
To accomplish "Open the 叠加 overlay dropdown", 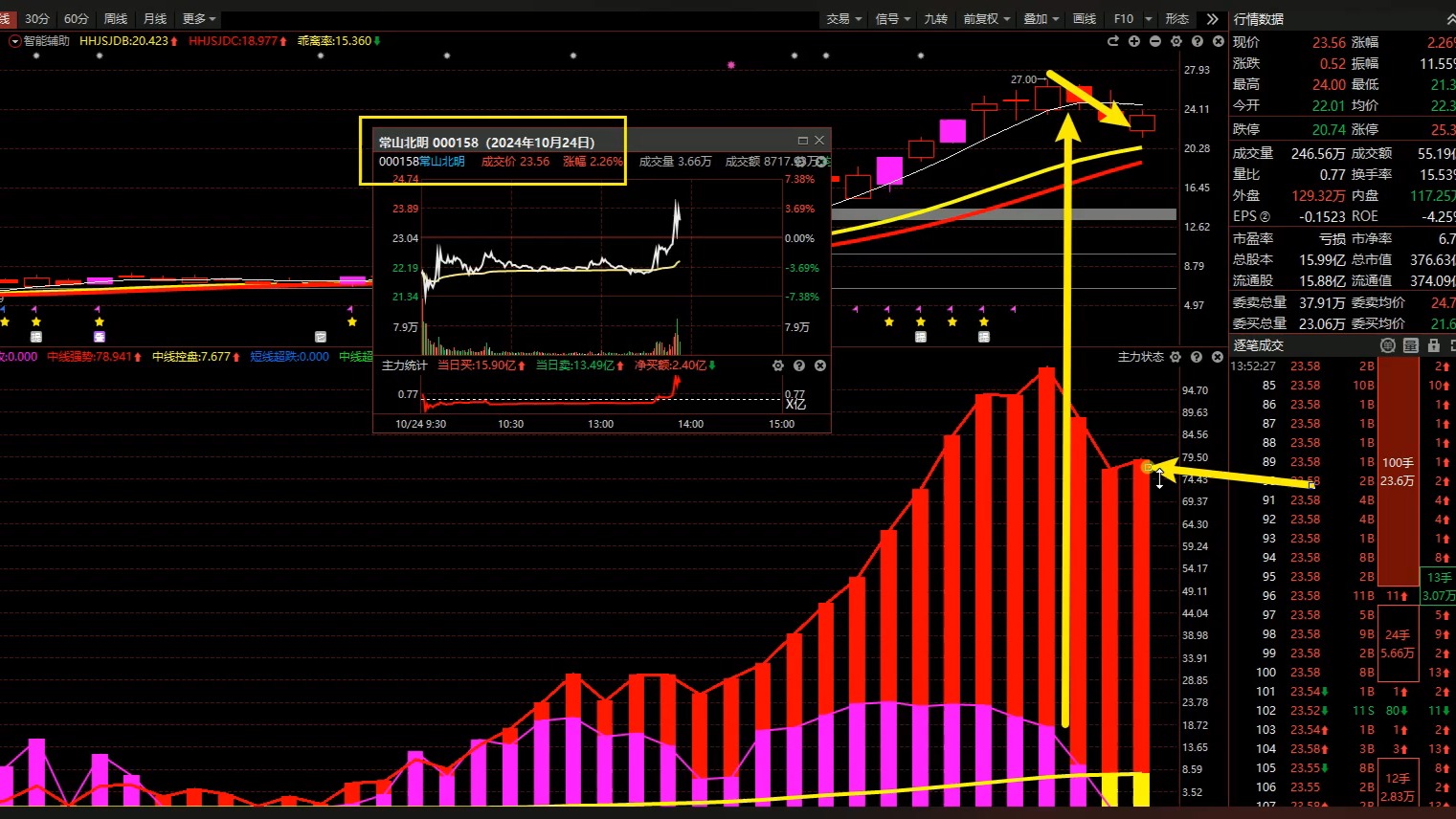I will pyautogui.click(x=1042, y=19).
